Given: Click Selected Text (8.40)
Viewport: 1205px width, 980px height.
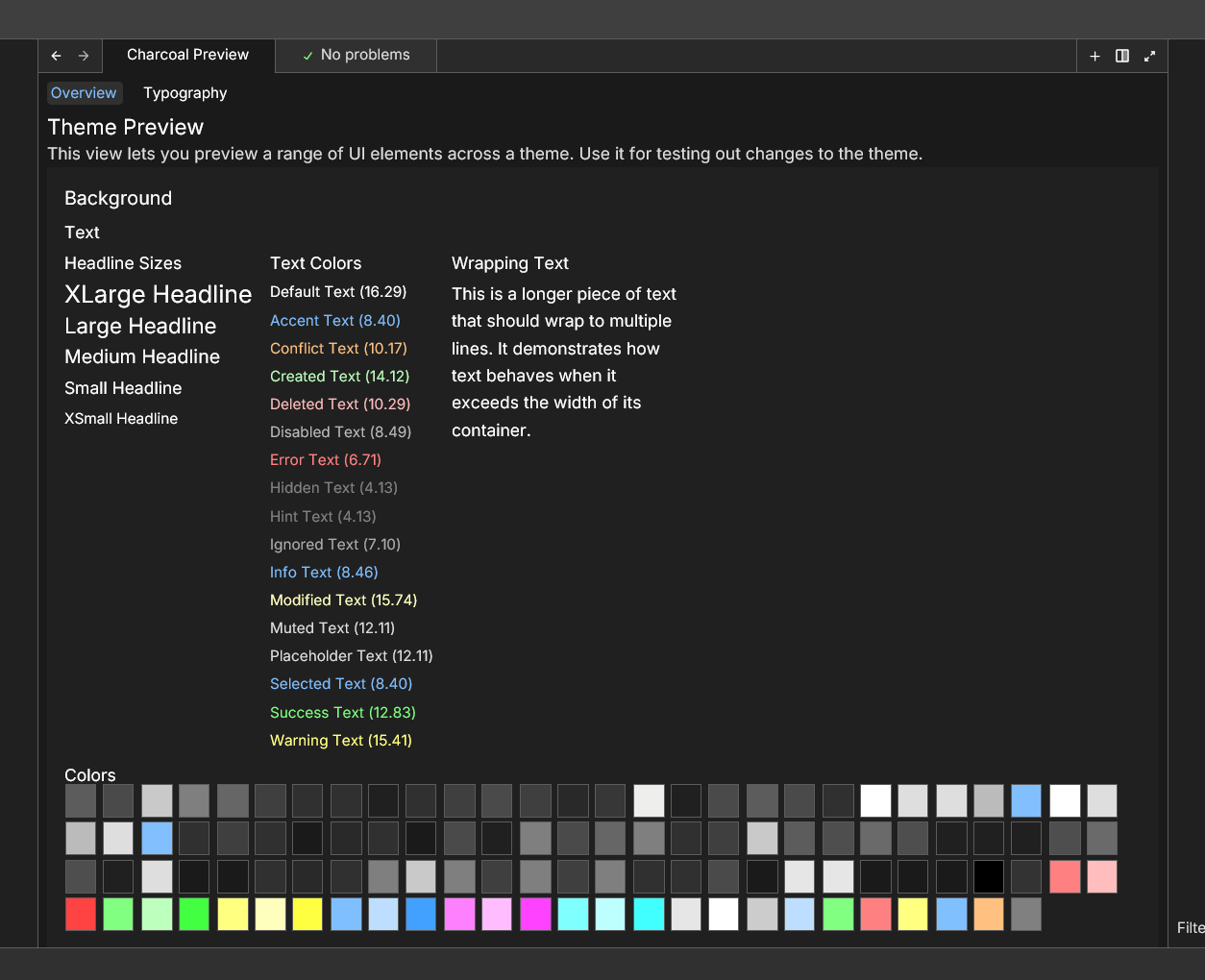Looking at the screenshot, I should tap(341, 683).
